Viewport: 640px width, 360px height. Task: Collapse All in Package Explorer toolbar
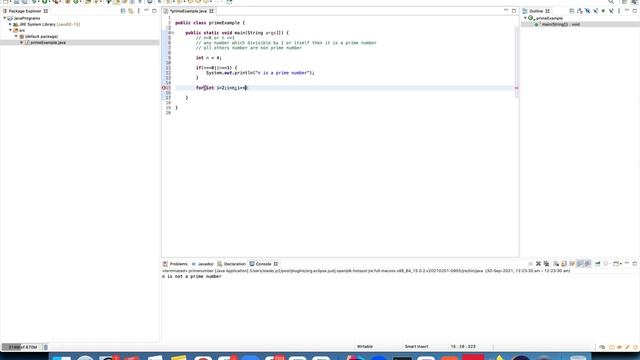pyautogui.click(x=123, y=11)
